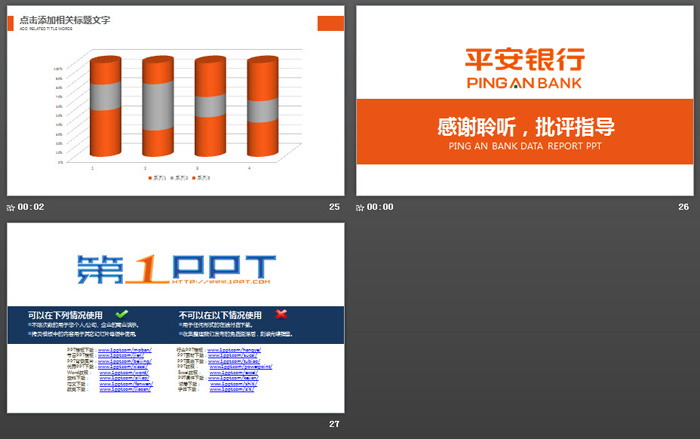Click the orange Ping An Bank Chinese logo
The width and height of the screenshot is (700, 439).
coord(526,58)
